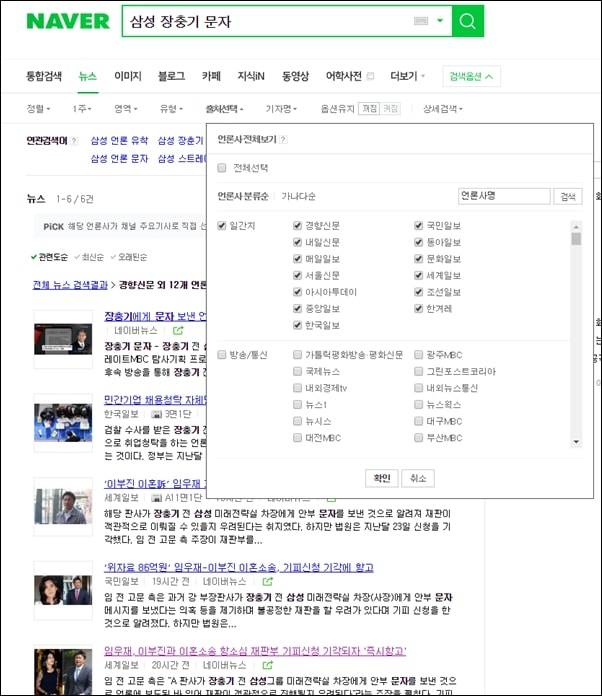Open the 유형 dropdown

(x=171, y=109)
